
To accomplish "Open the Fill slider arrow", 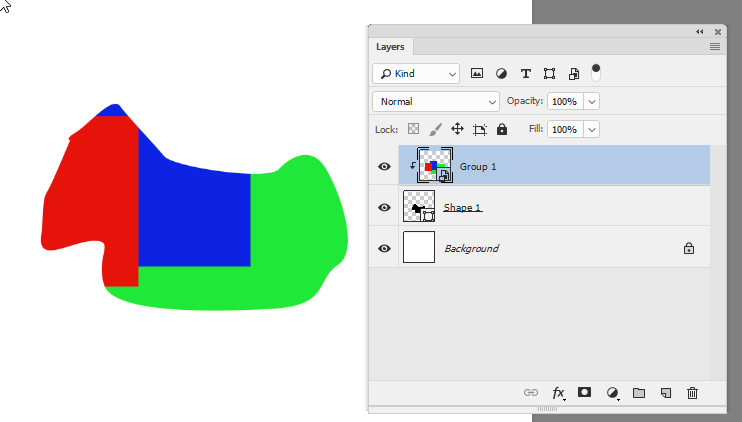I will 592,129.
